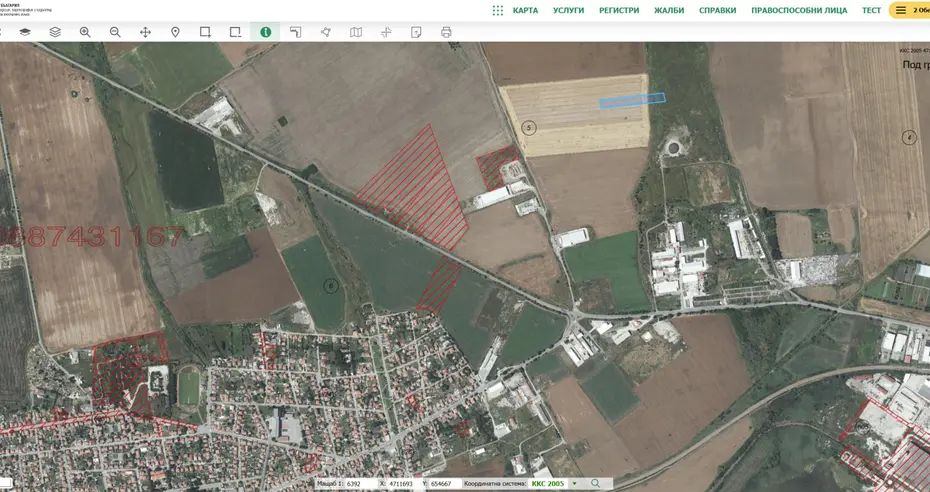Select the location pin marker tool
The image size is (930, 492).
pyautogui.click(x=175, y=32)
